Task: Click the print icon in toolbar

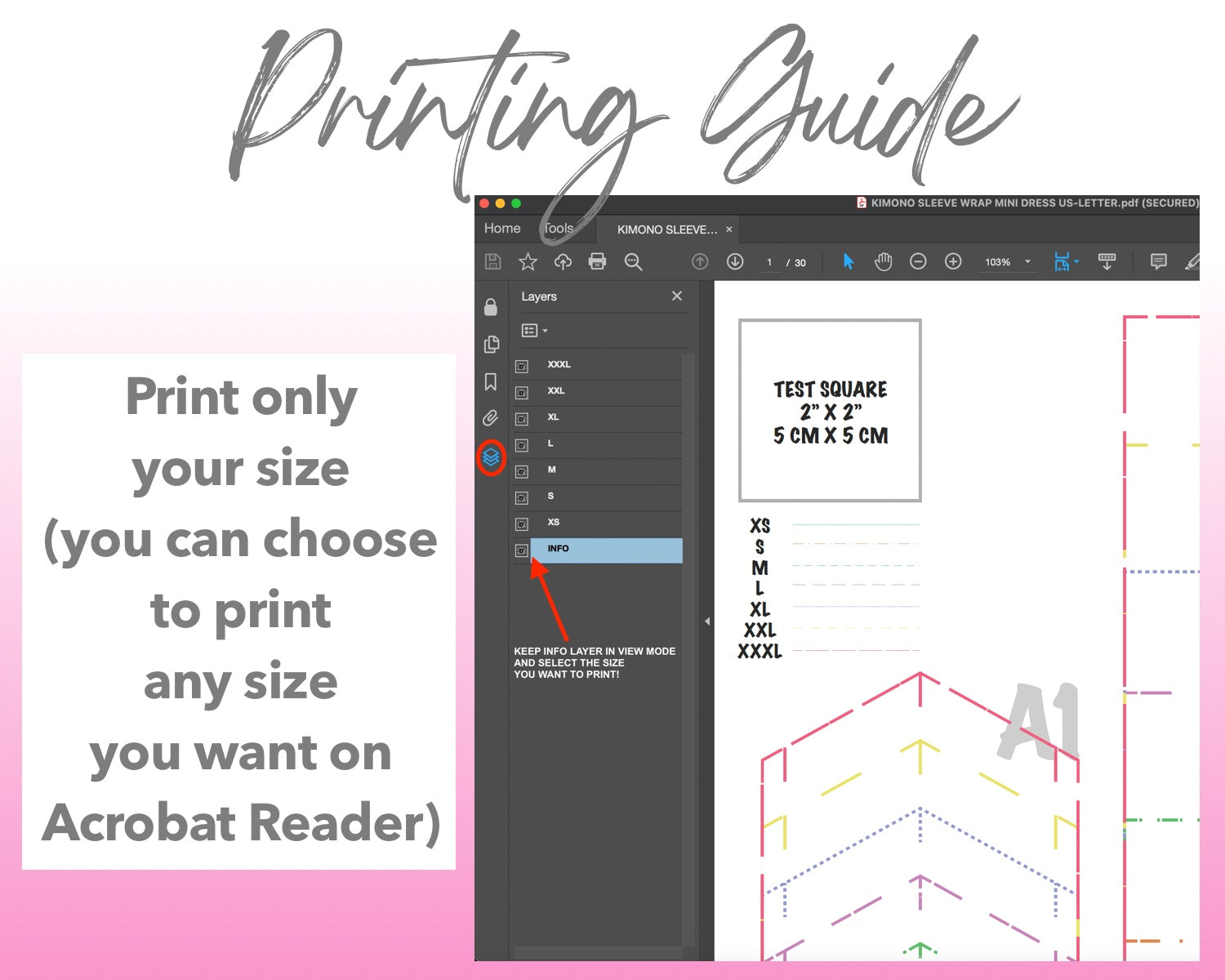Action: click(x=597, y=261)
